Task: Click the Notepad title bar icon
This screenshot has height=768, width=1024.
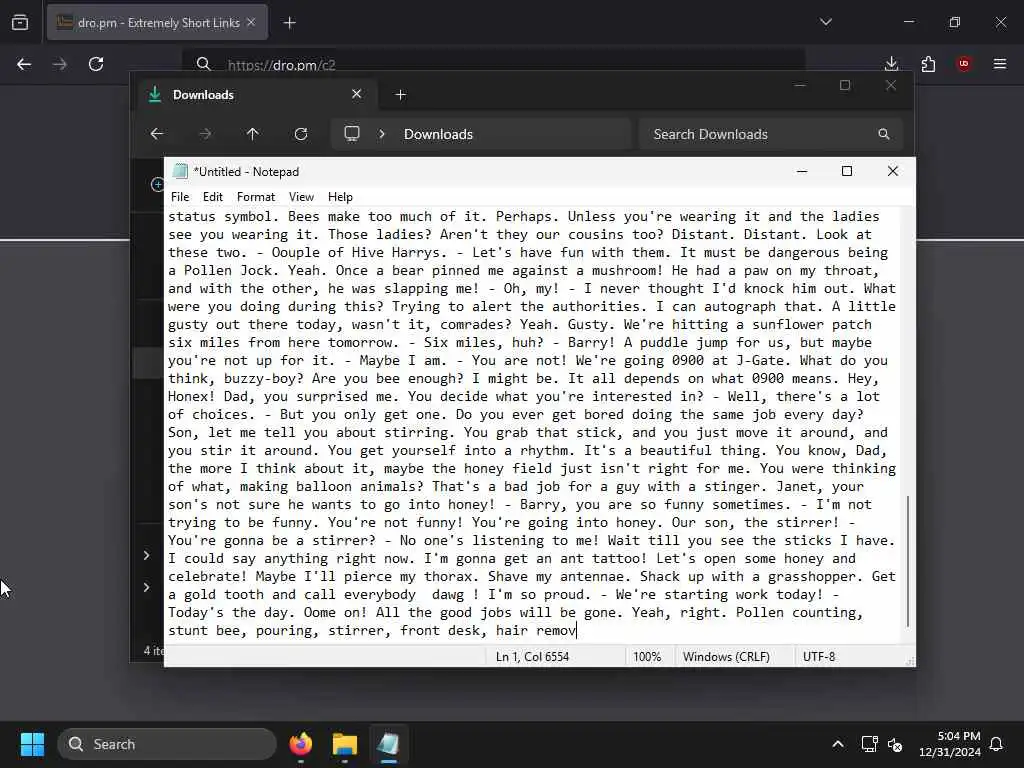Action: 180,172
